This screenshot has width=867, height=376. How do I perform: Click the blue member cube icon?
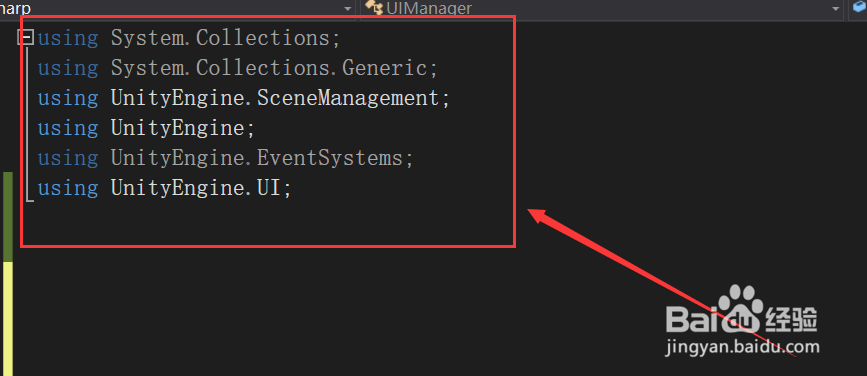860,8
